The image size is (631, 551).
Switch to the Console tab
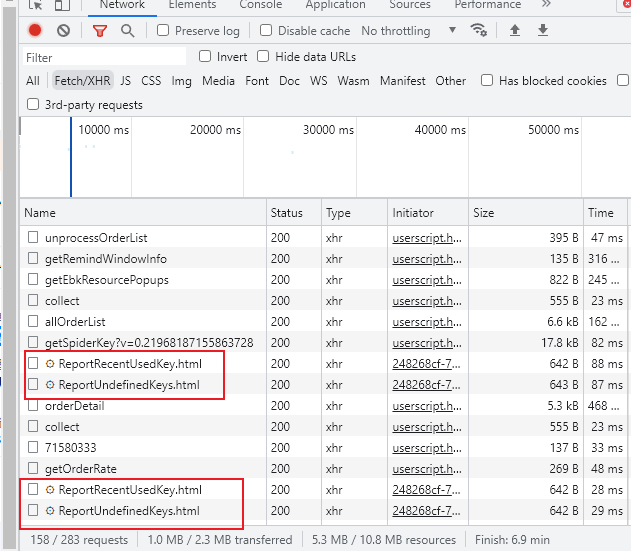click(x=260, y=5)
